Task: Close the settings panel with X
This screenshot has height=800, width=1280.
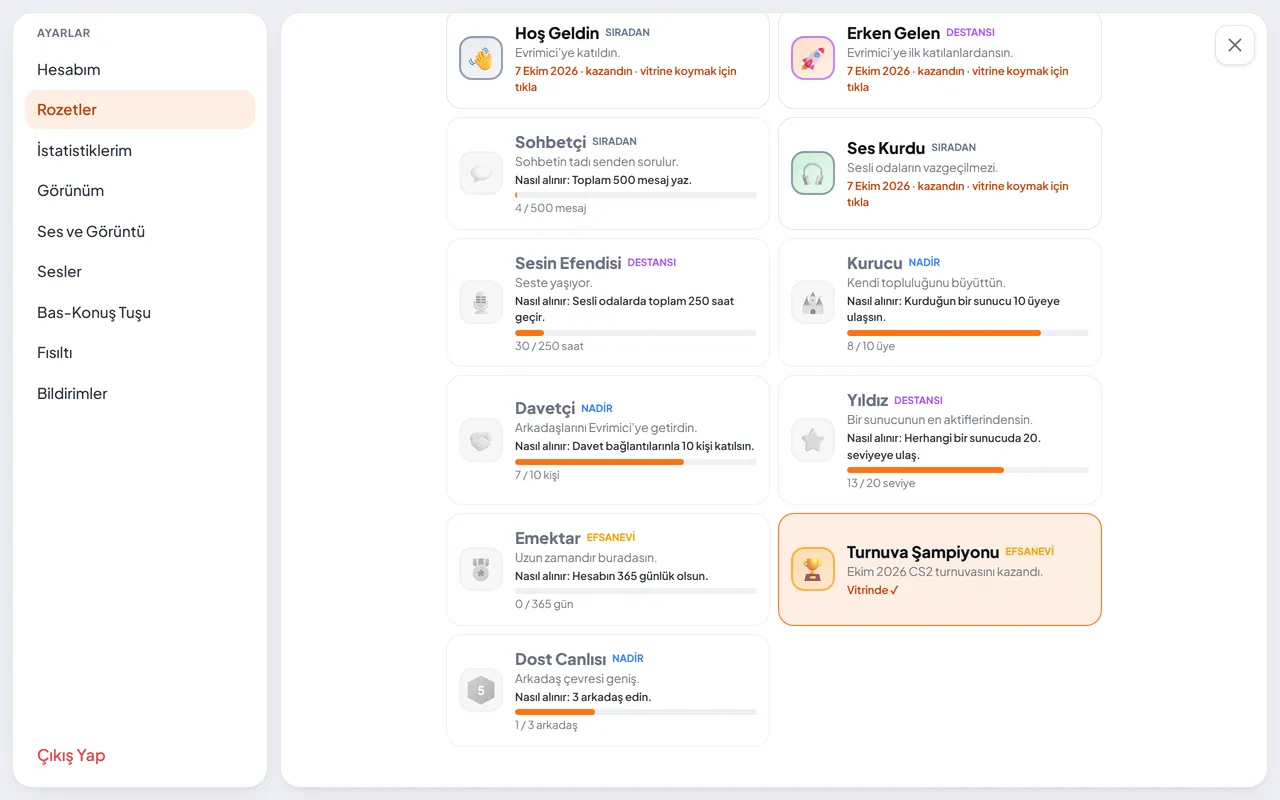Action: tap(1235, 45)
